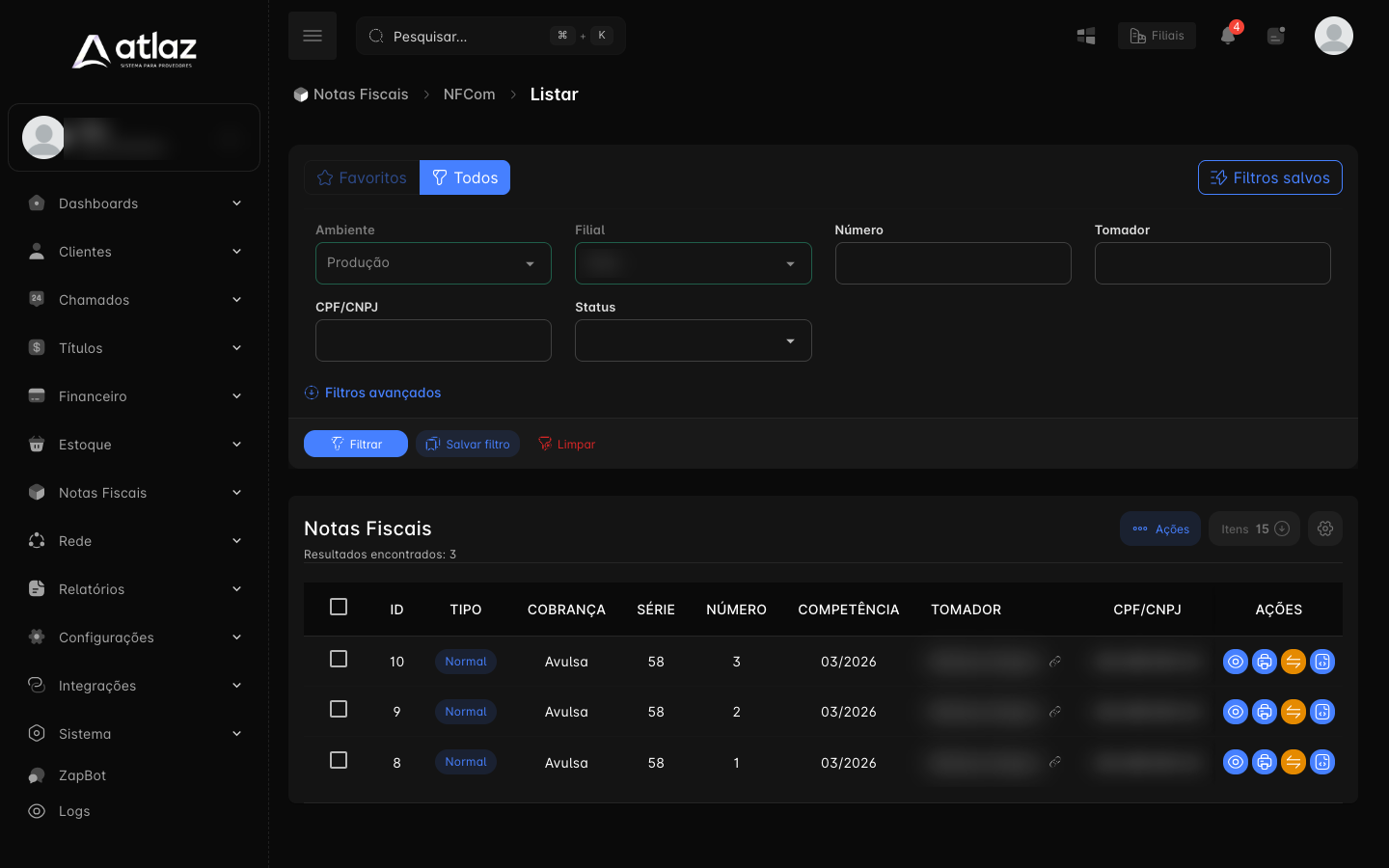Click the Windows logo icon in header

click(1086, 36)
